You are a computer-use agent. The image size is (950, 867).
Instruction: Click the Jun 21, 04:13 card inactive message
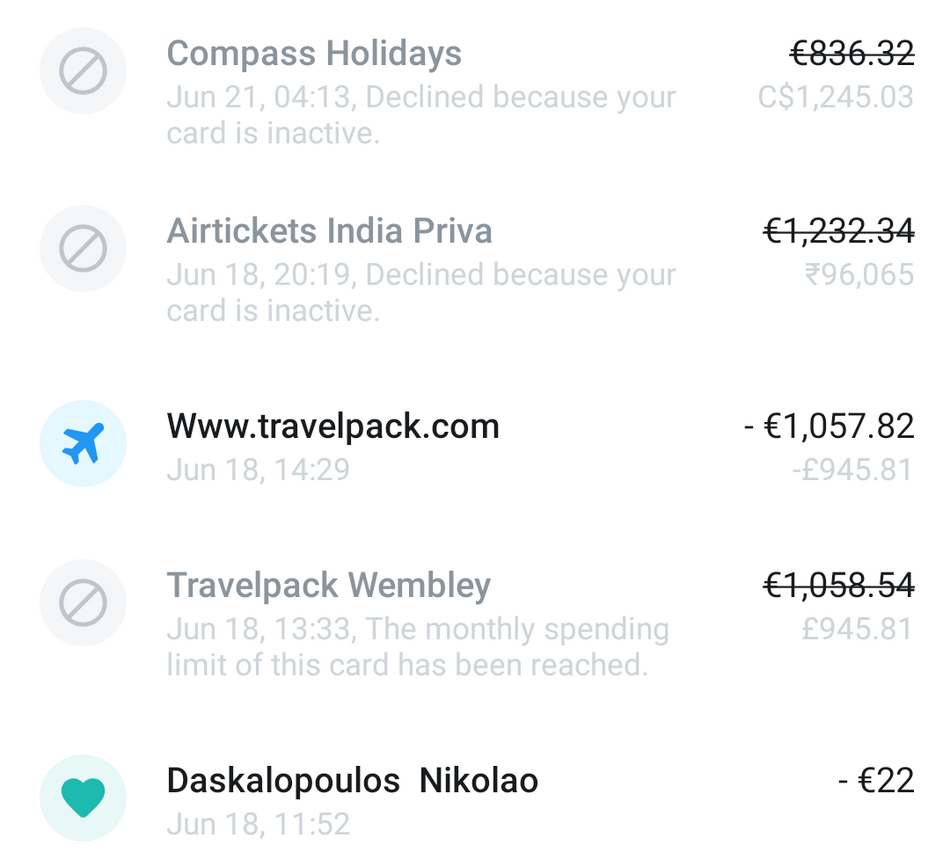tap(421, 115)
